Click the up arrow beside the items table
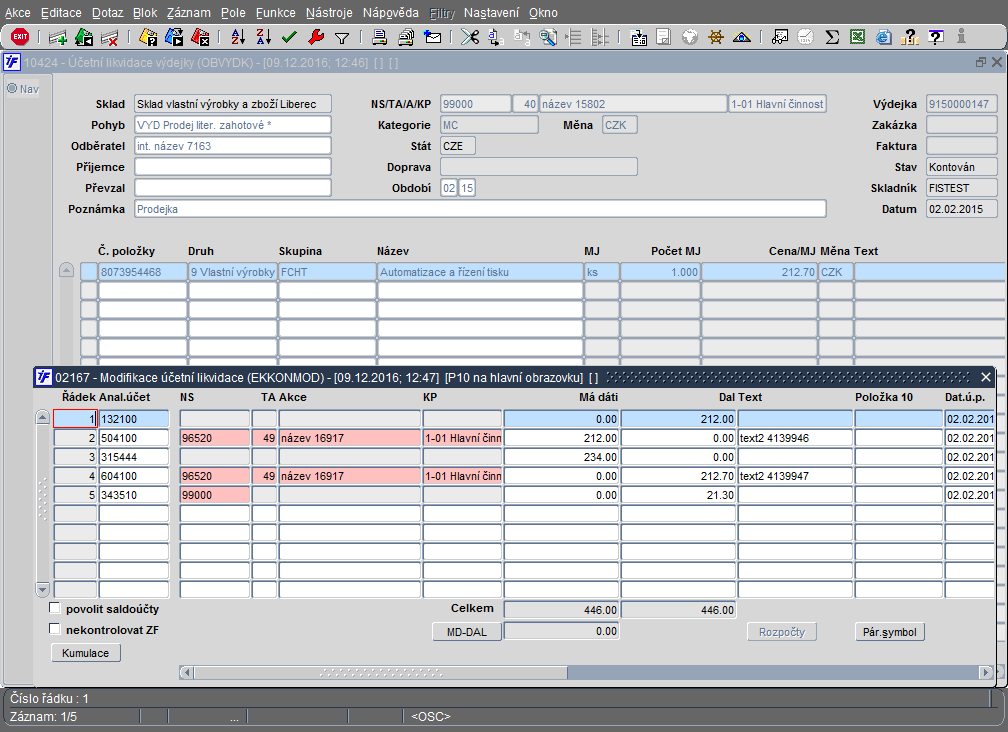 pyautogui.click(x=66, y=270)
